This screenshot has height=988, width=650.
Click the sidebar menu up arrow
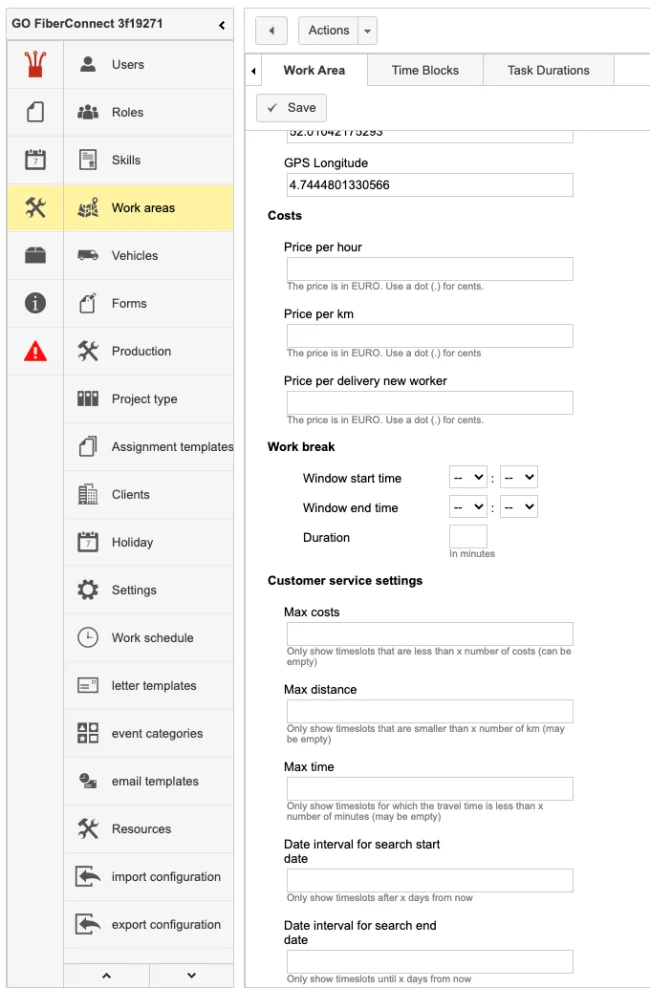106,975
